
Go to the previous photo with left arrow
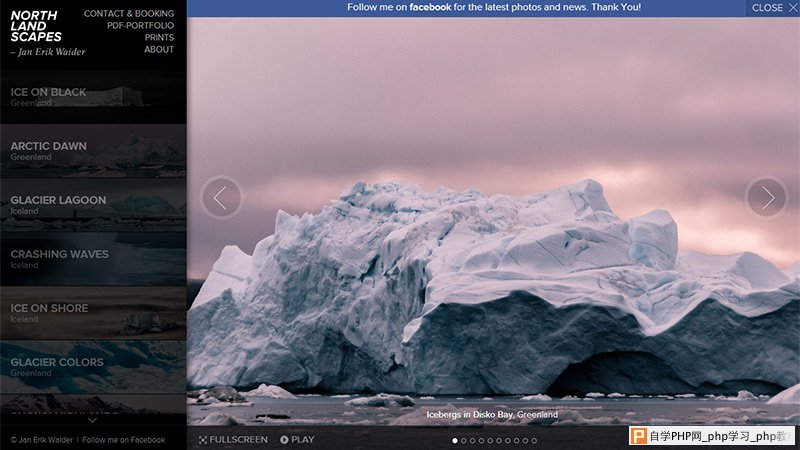(221, 197)
